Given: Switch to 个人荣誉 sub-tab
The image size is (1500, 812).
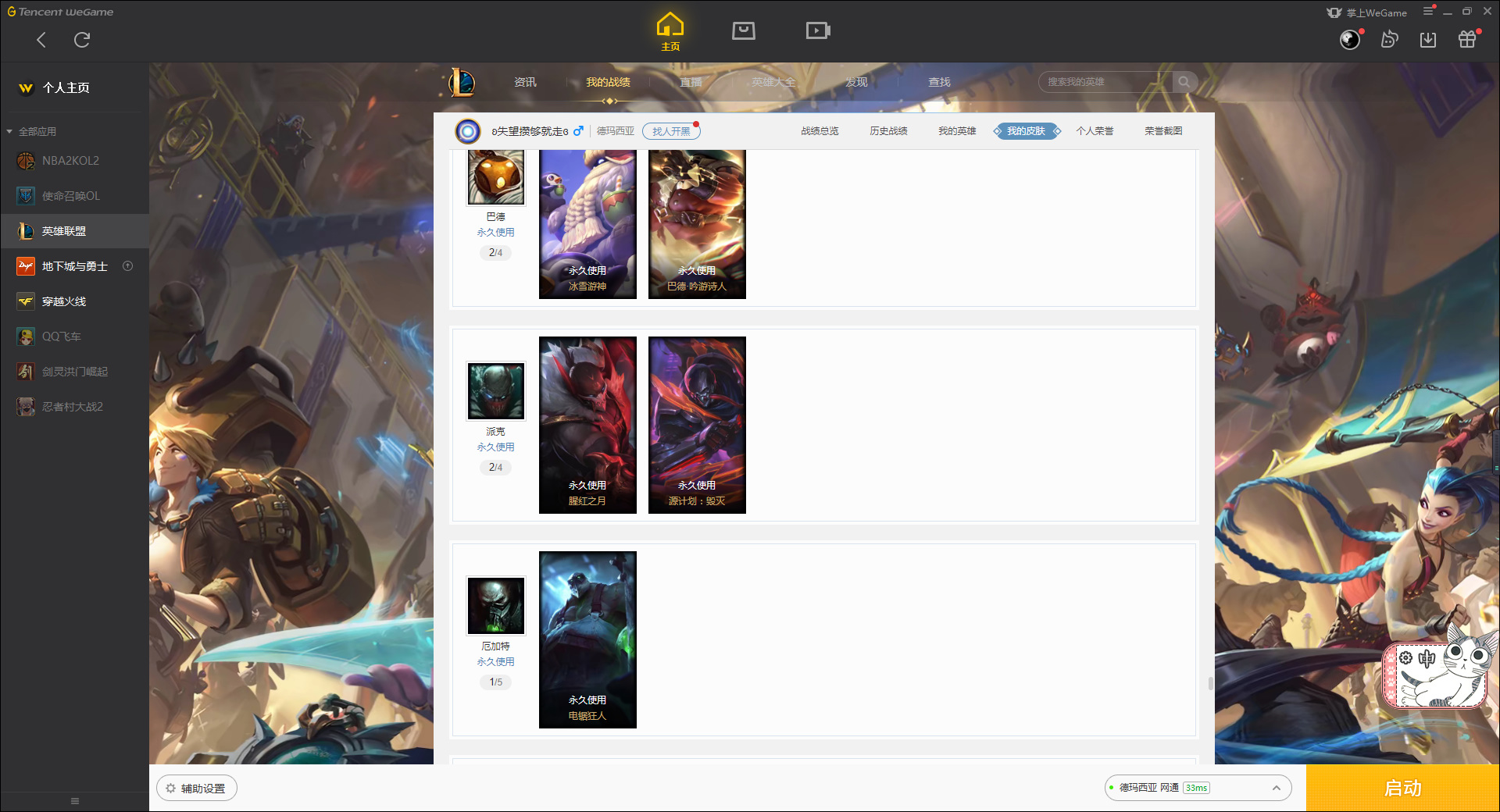Looking at the screenshot, I should pyautogui.click(x=1095, y=131).
